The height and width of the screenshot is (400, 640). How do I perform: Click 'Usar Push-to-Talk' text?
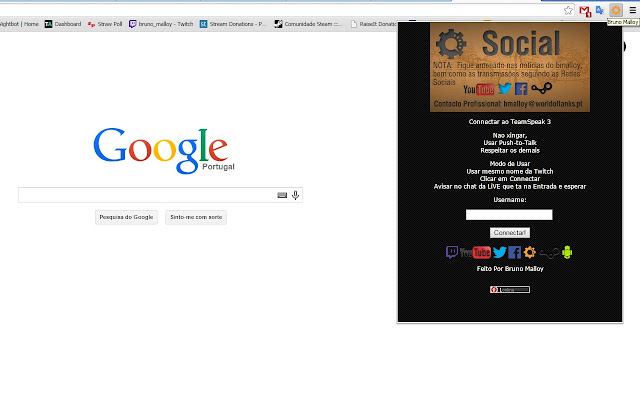coord(510,143)
